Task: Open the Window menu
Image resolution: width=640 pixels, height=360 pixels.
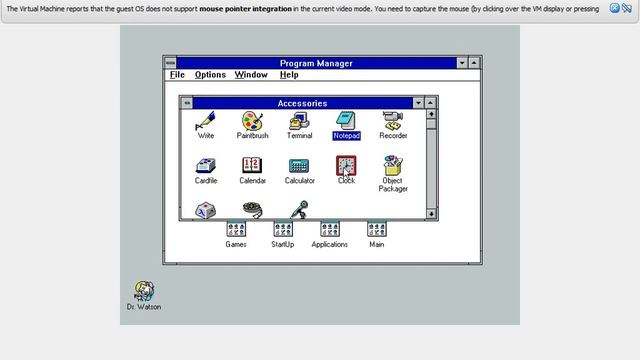Action: [251, 75]
